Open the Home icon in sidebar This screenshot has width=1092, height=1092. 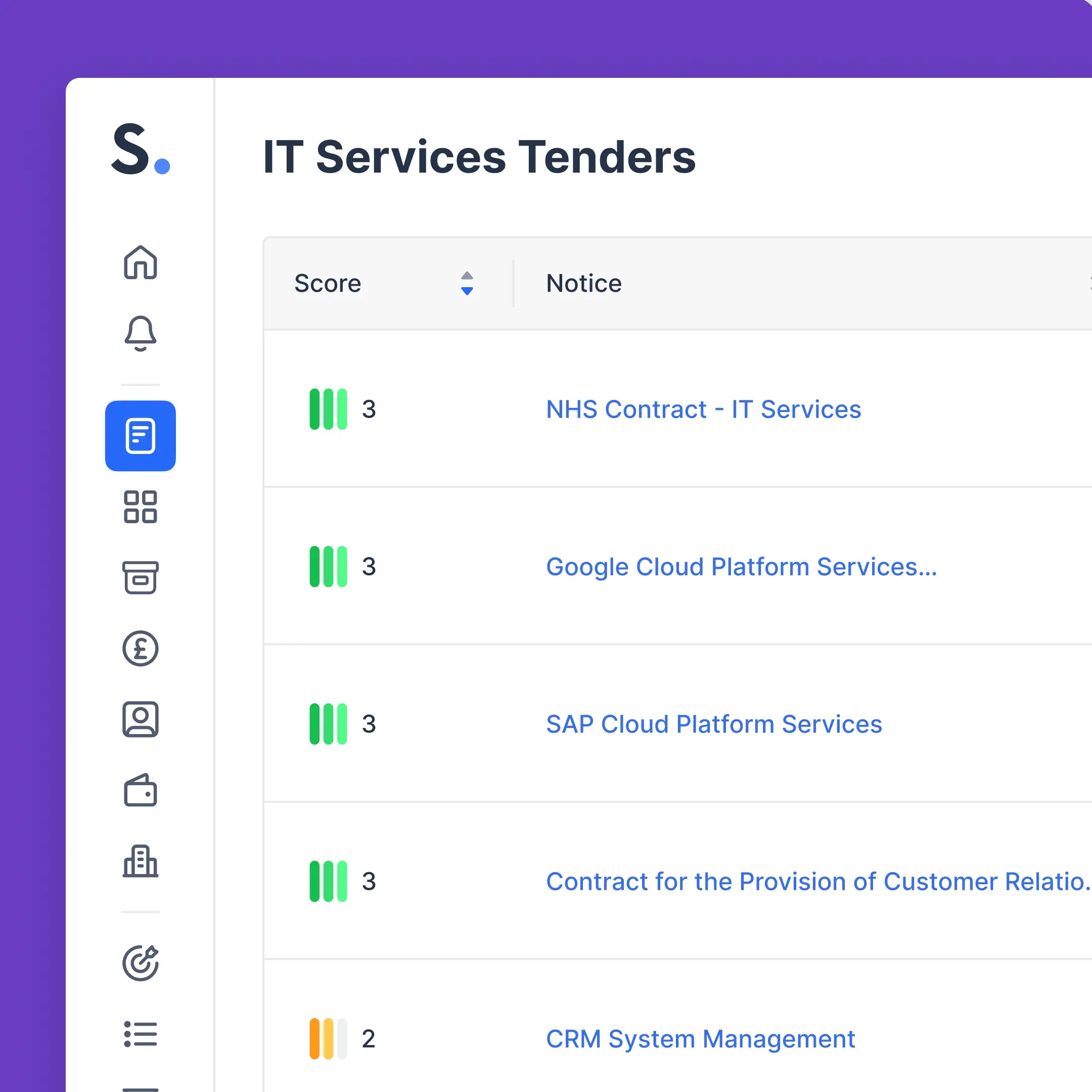pos(140,262)
